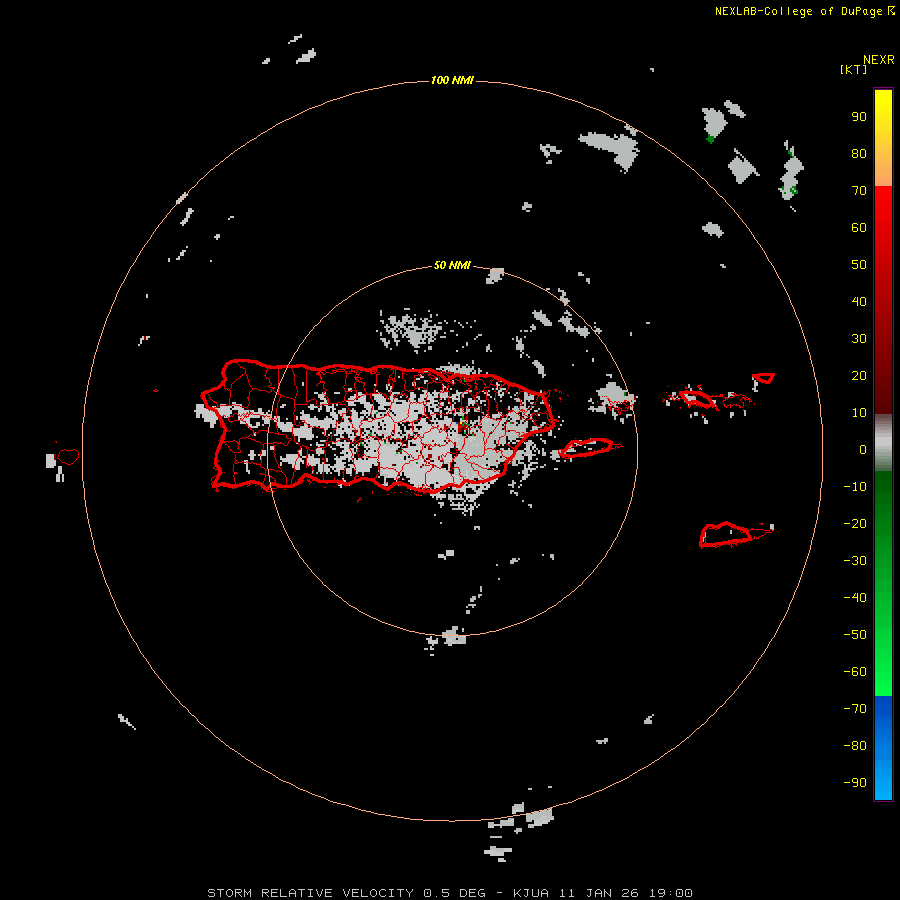900x900 pixels.
Task: Select the -50 scale value
Action: tap(855, 635)
